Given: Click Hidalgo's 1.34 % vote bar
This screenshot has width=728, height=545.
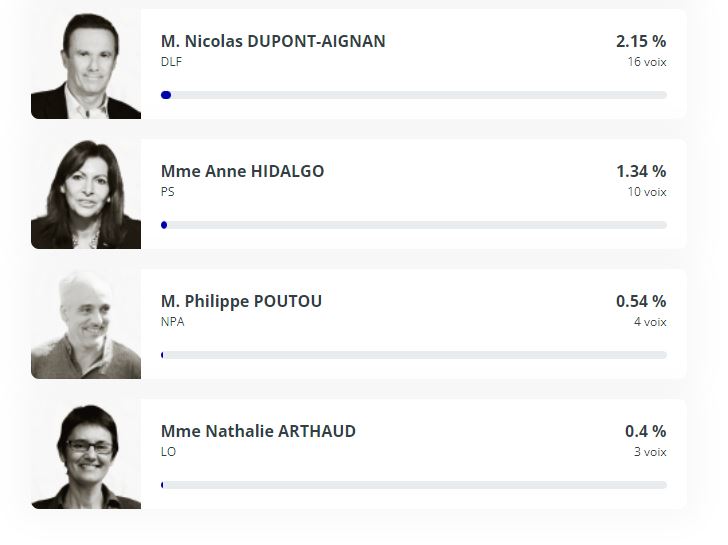Looking at the screenshot, I should pyautogui.click(x=414, y=225).
